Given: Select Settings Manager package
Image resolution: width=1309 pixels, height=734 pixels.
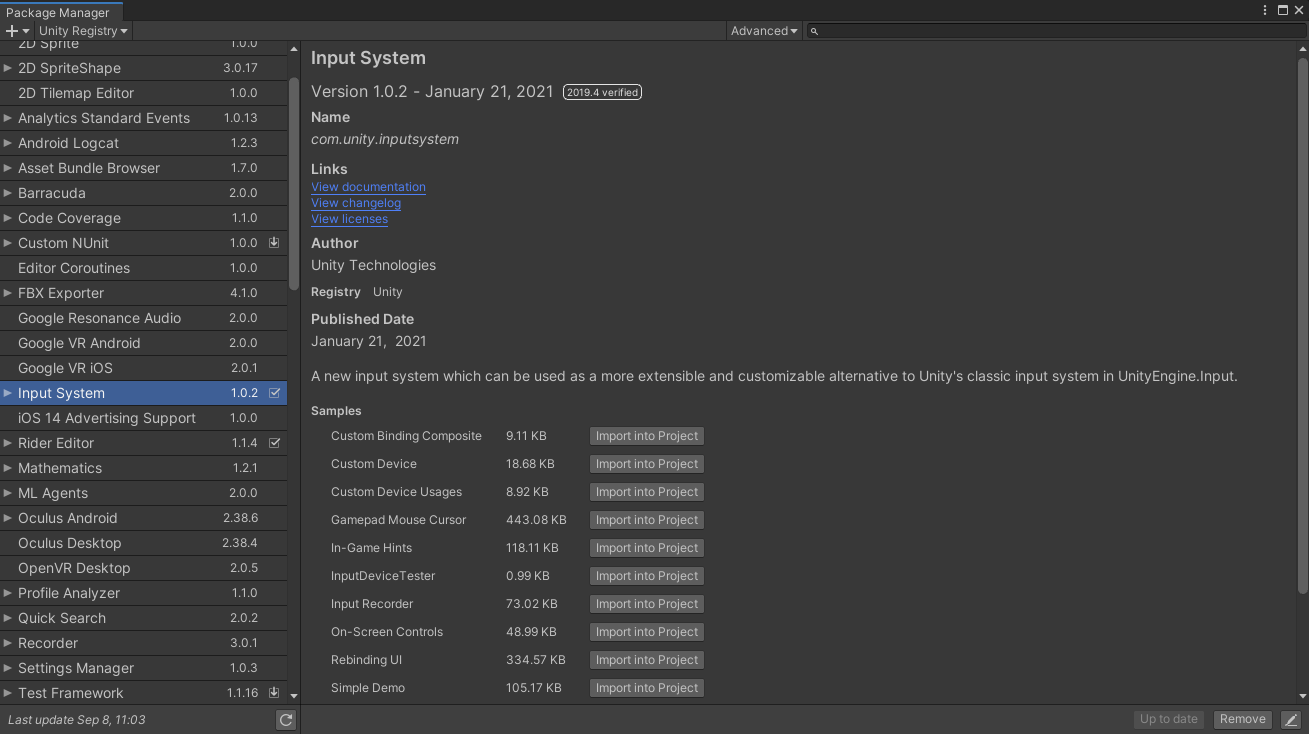Looking at the screenshot, I should [x=143, y=668].
